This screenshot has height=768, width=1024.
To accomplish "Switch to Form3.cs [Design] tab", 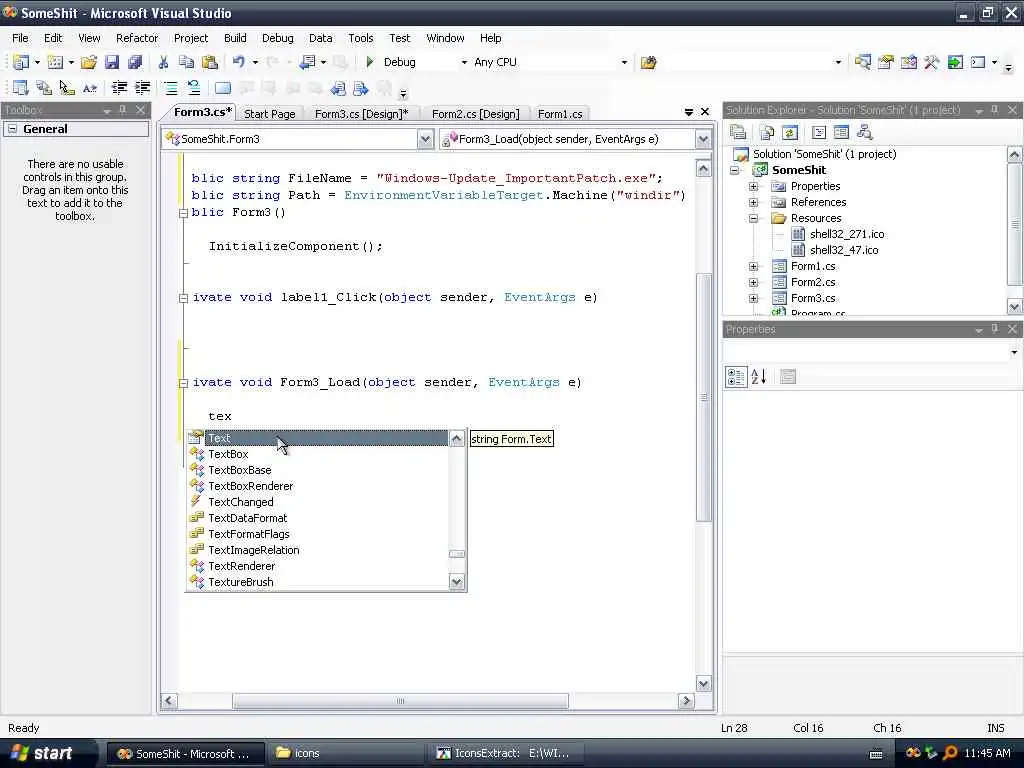I will pyautogui.click(x=361, y=114).
